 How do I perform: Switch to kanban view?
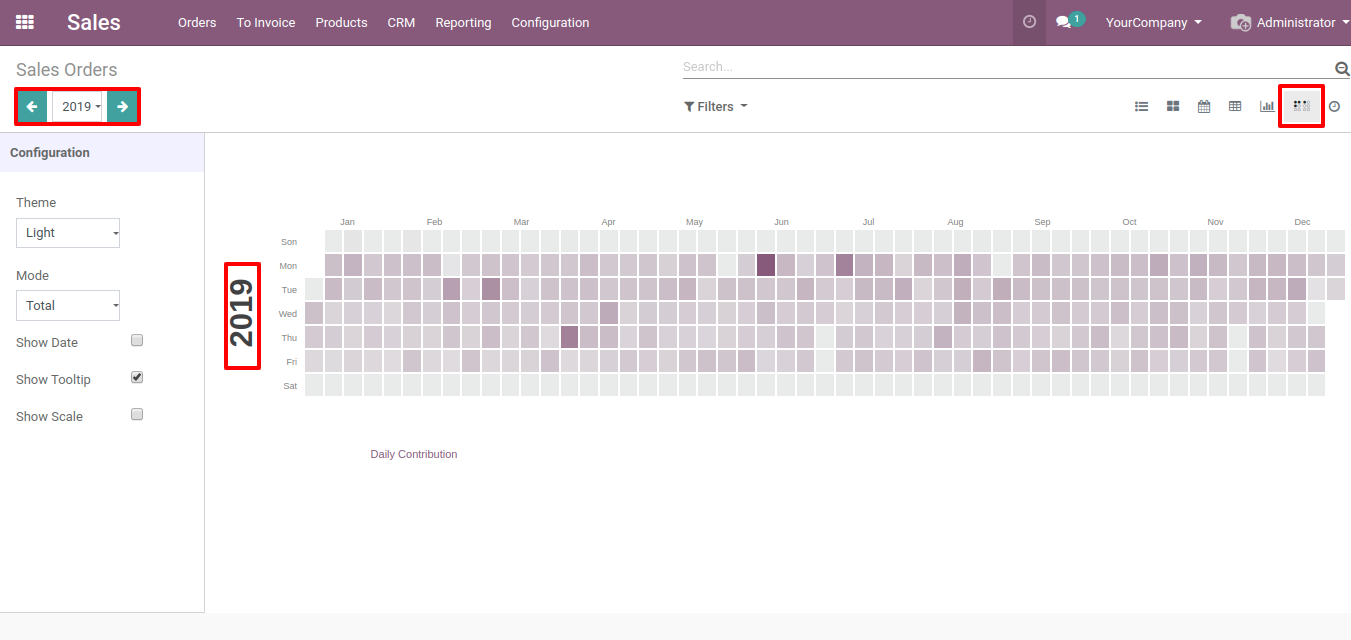coord(1173,106)
